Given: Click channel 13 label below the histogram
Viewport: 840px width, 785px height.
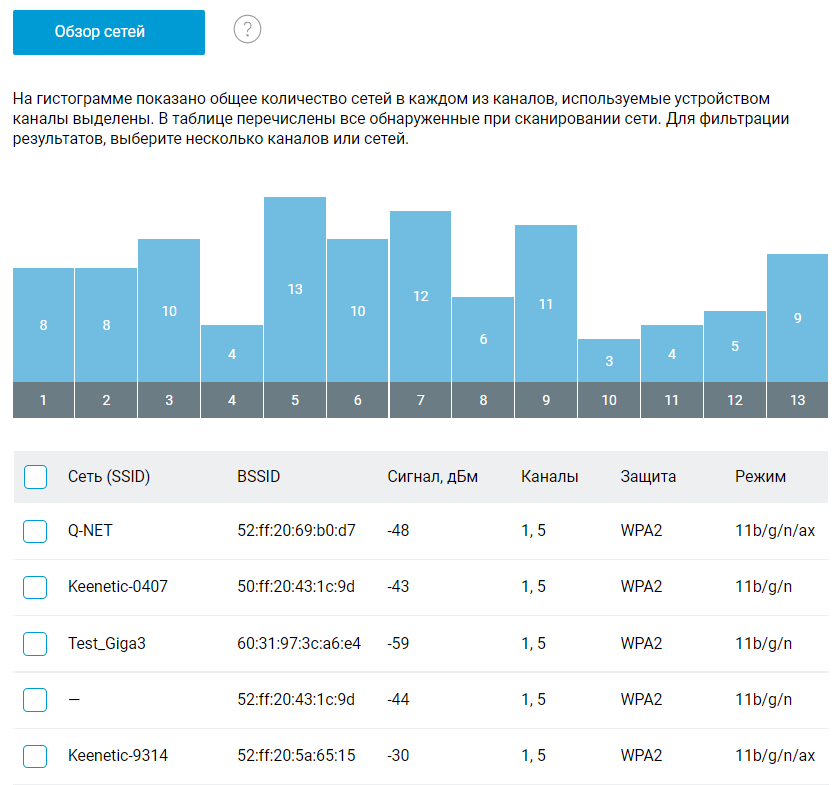Looking at the screenshot, I should coord(797,400).
